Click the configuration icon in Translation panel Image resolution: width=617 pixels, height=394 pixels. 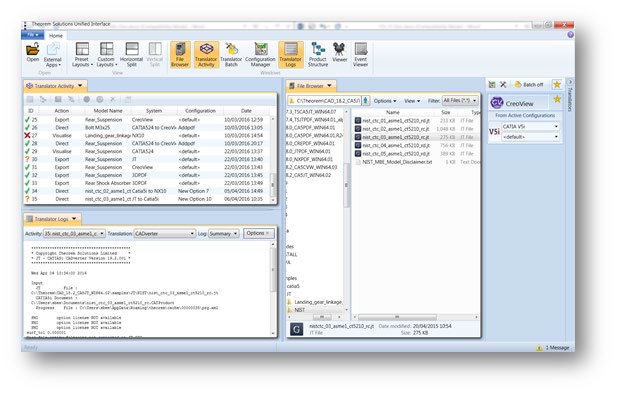(492, 84)
